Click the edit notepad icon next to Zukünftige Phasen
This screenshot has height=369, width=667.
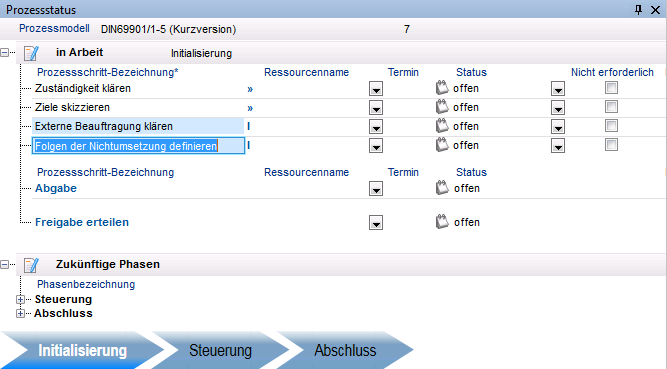[x=31, y=265]
